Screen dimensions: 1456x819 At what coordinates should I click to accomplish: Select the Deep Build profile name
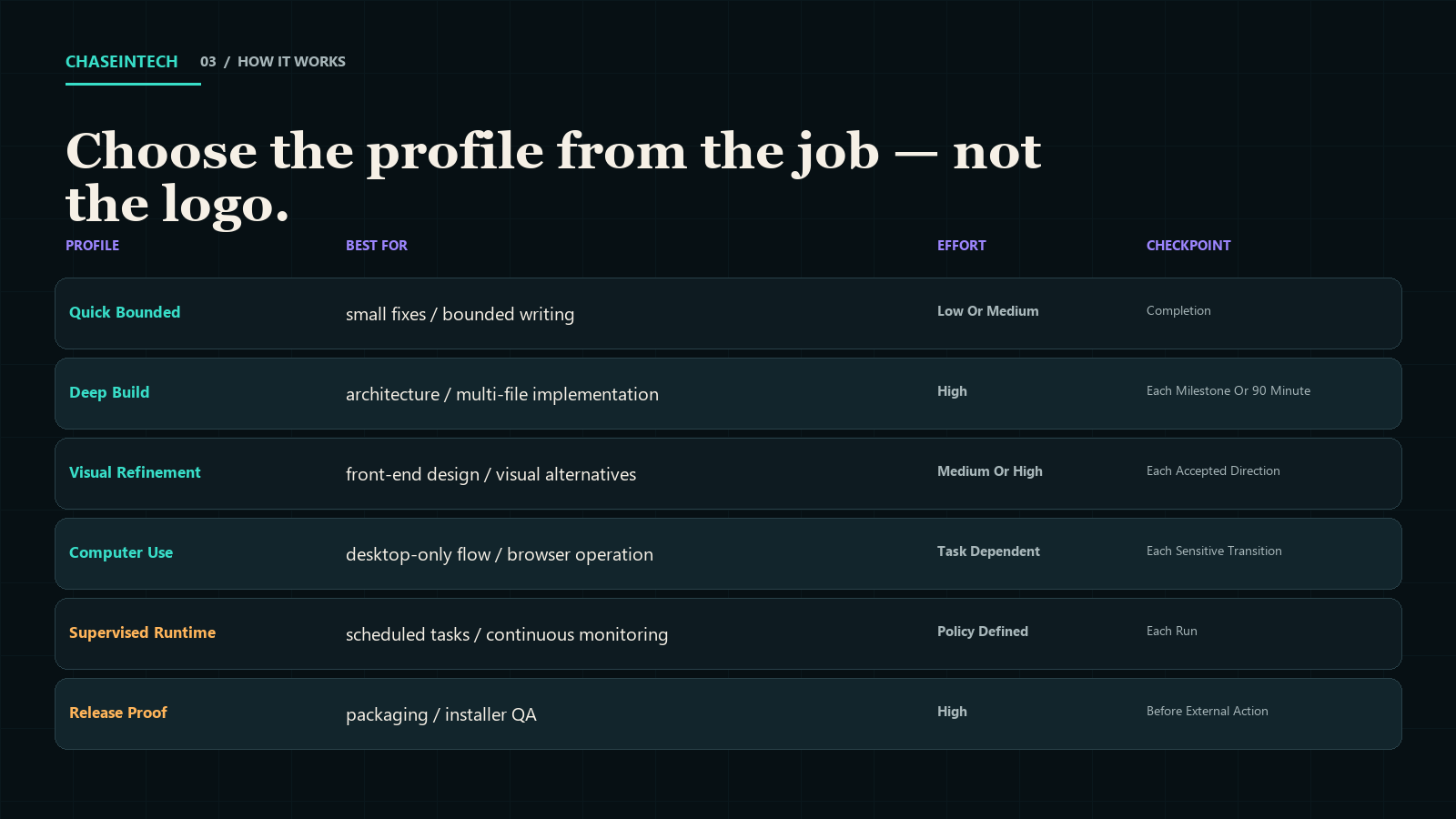point(109,392)
